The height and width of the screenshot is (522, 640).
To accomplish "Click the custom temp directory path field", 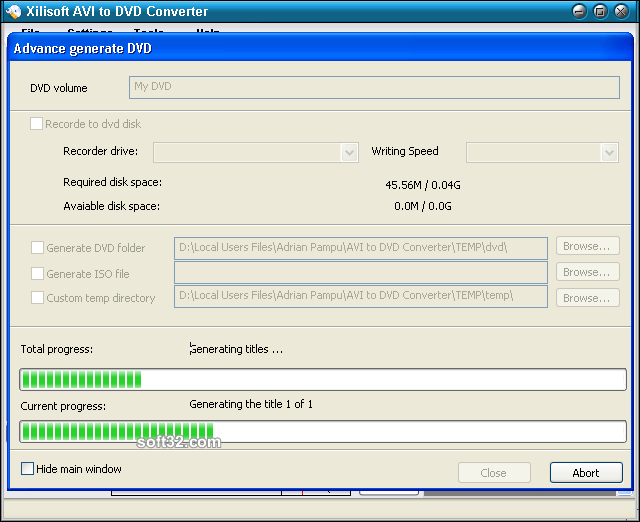I will pyautogui.click(x=361, y=297).
